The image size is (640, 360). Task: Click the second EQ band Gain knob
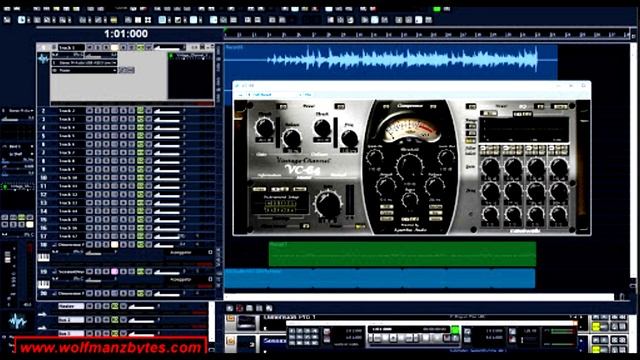coord(513,167)
